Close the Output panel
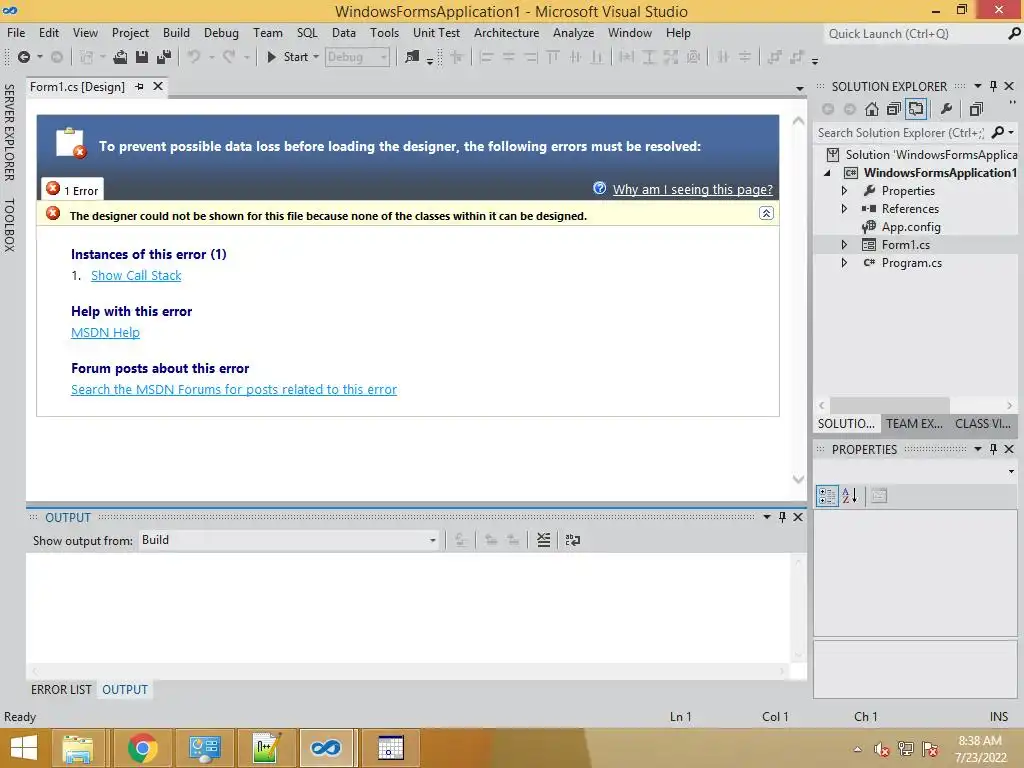1024x768 pixels. [798, 517]
